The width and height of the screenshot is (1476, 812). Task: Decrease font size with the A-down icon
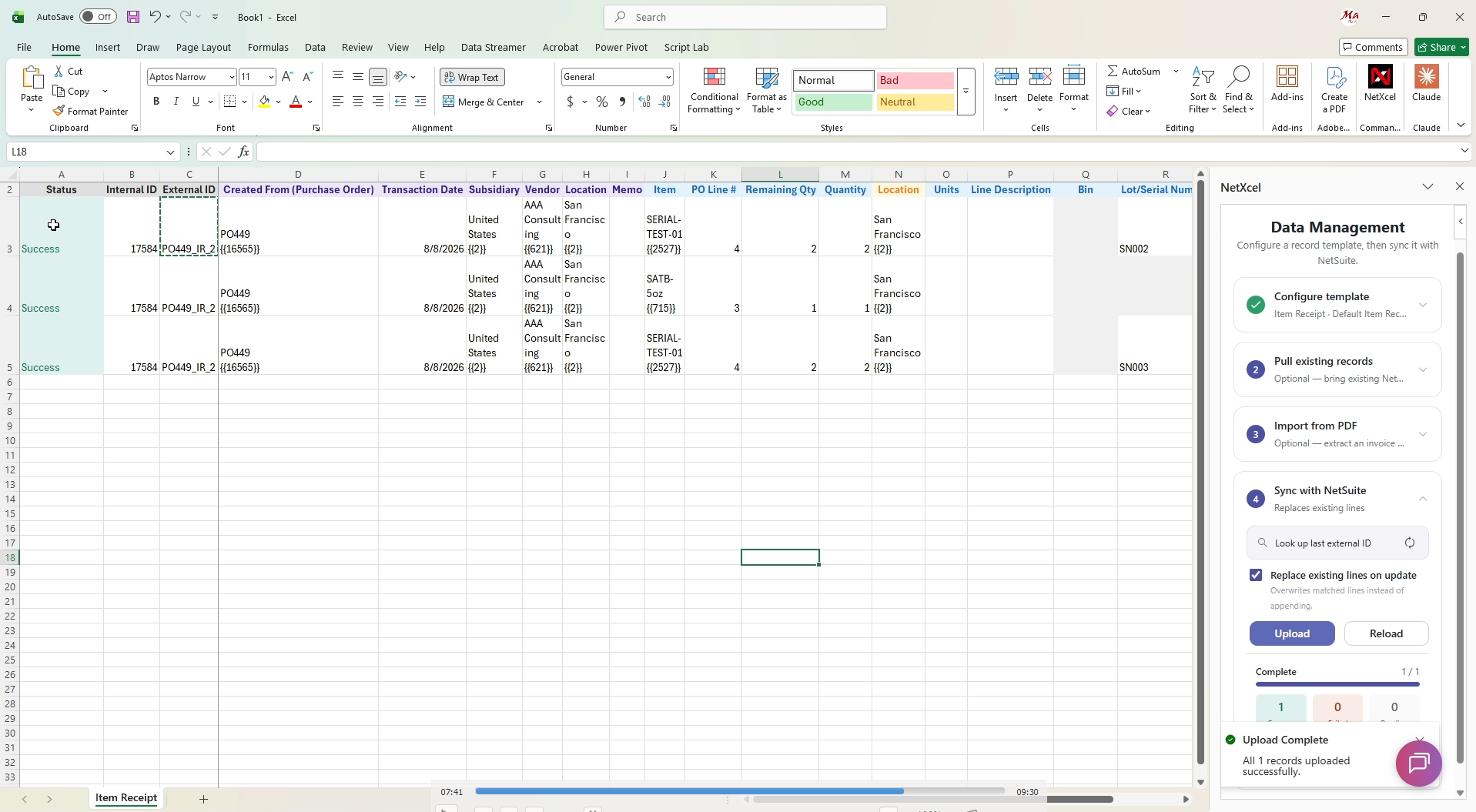point(307,77)
